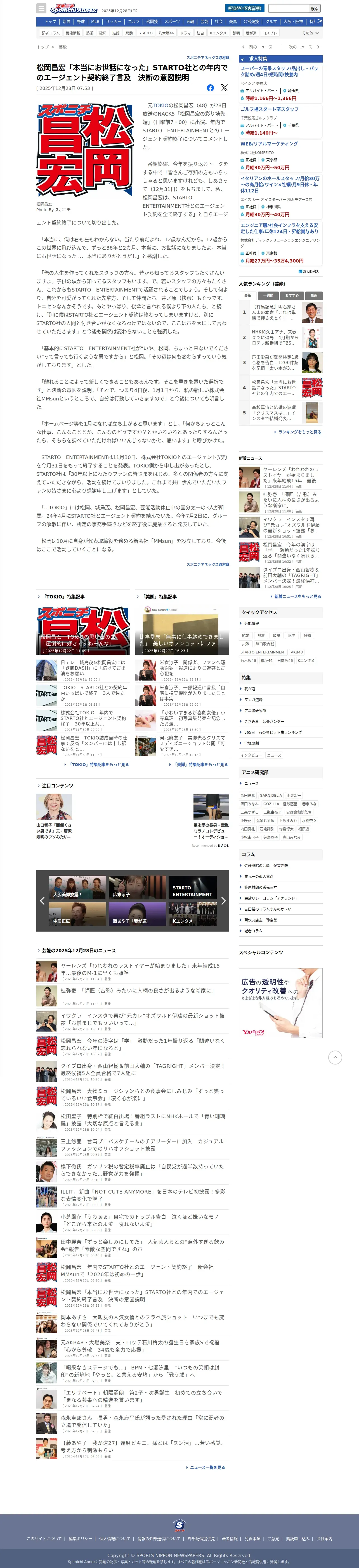Click 櫻坂46 quick access tag
The image size is (359, 1568).
(266, 660)
